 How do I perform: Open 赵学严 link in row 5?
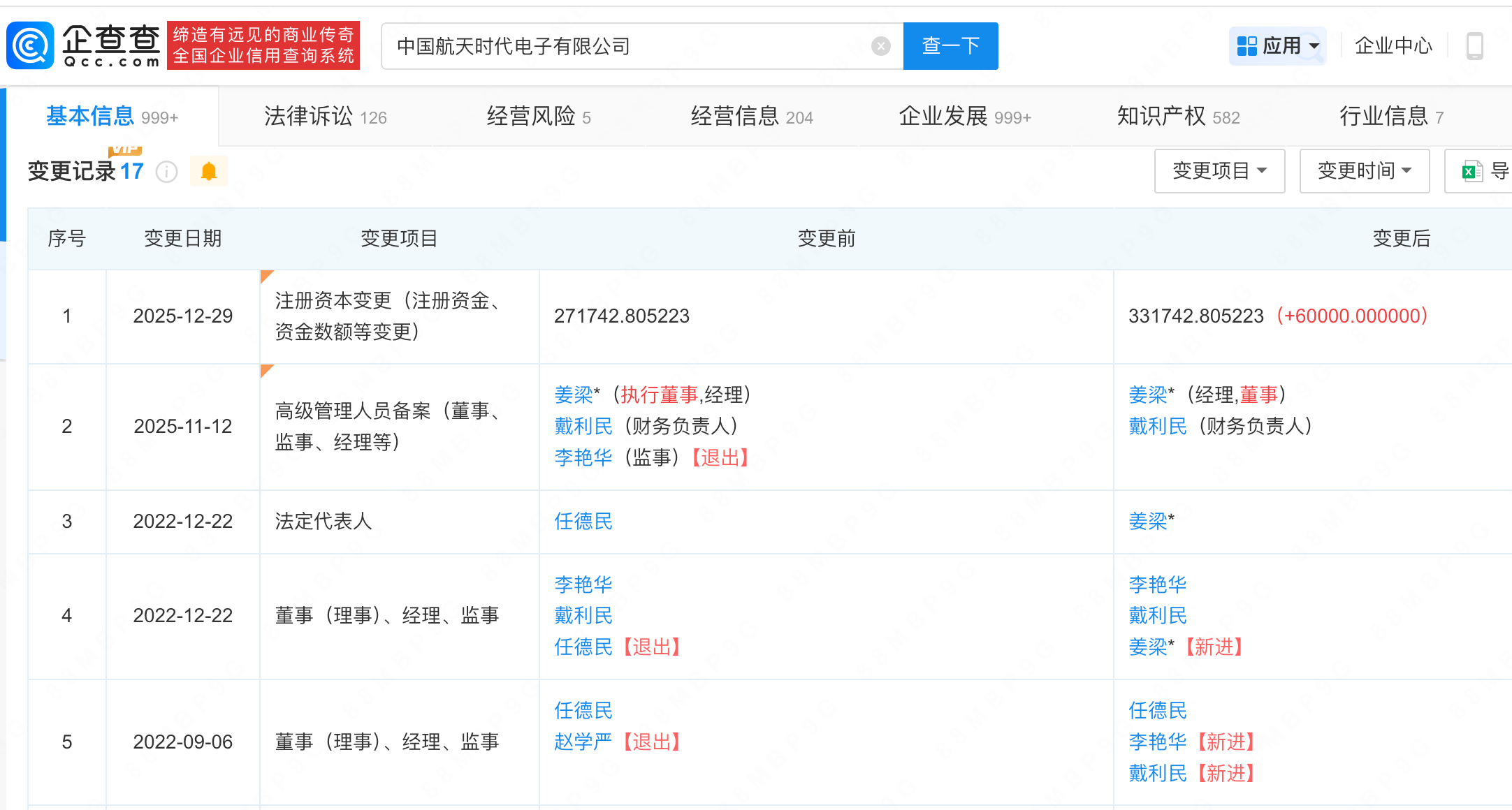[x=583, y=742]
